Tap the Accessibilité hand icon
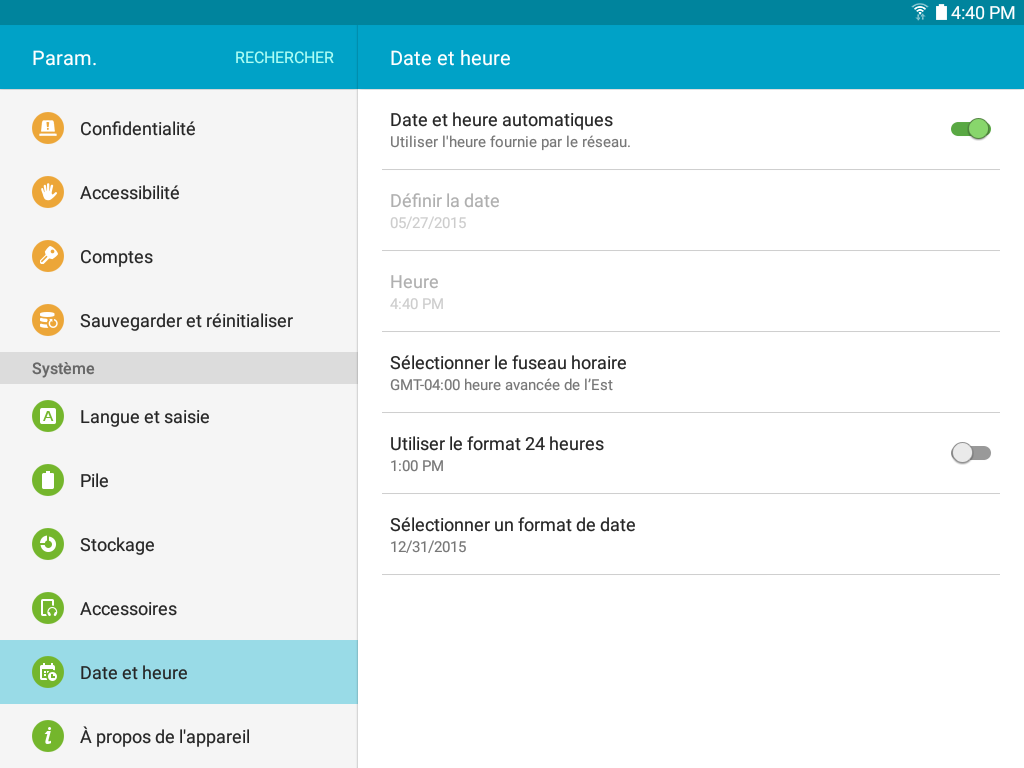Image resolution: width=1024 pixels, height=768 pixels. tap(48, 192)
